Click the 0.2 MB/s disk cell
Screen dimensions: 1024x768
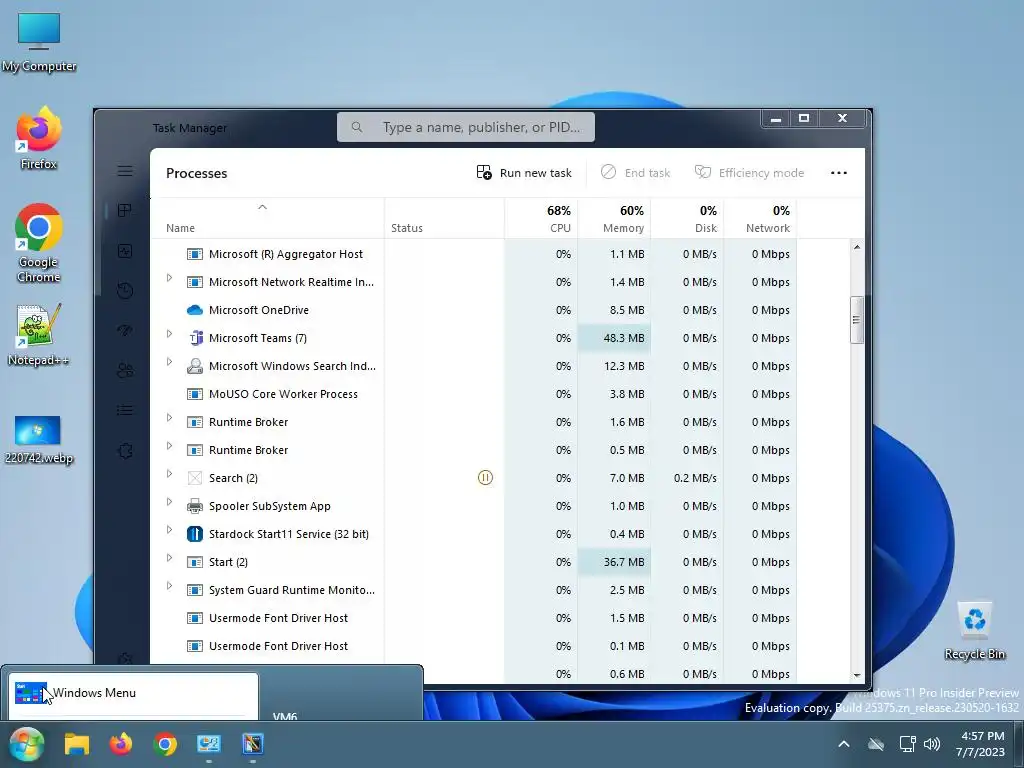pyautogui.click(x=687, y=478)
